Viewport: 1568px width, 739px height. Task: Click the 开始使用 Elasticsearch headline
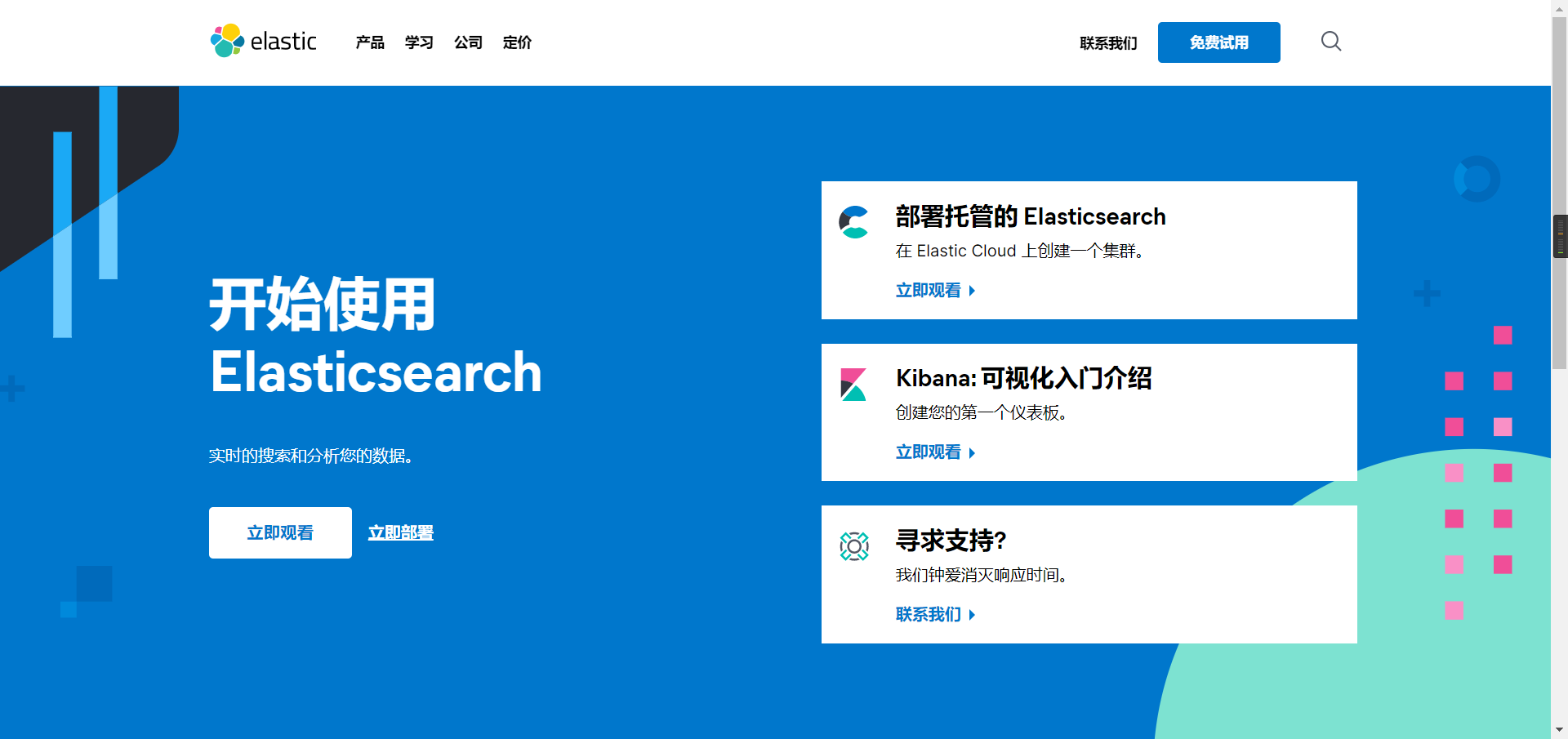(x=376, y=337)
